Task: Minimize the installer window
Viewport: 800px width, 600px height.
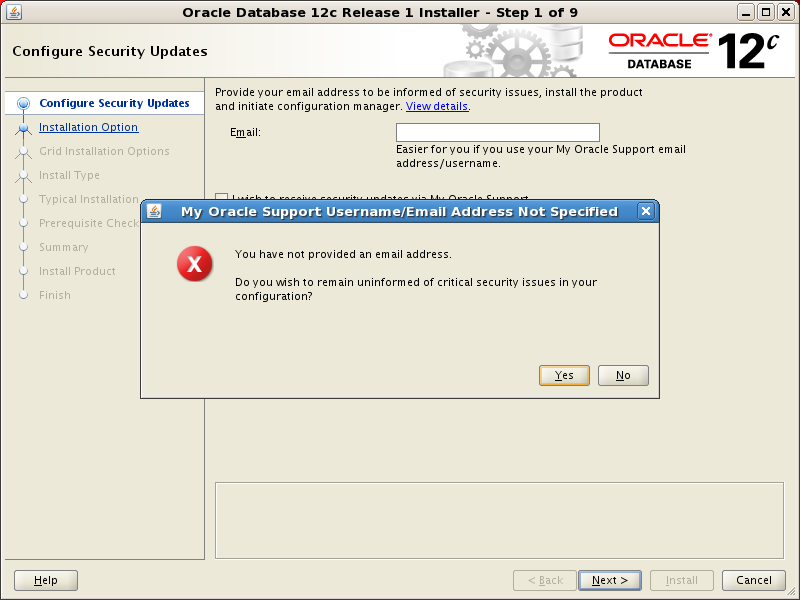Action: [x=746, y=12]
